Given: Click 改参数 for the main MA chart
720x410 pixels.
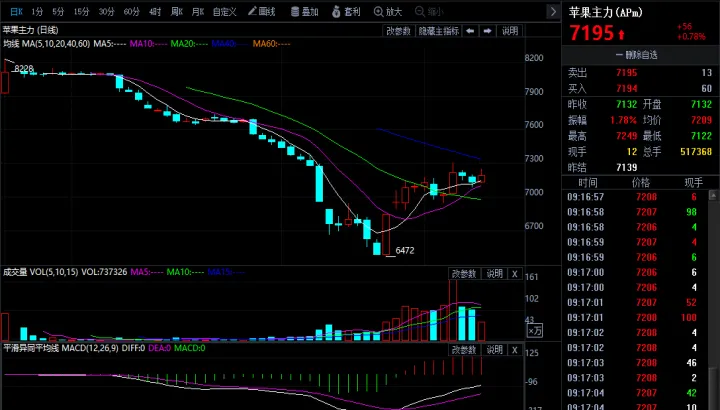Looking at the screenshot, I should tap(398, 31).
